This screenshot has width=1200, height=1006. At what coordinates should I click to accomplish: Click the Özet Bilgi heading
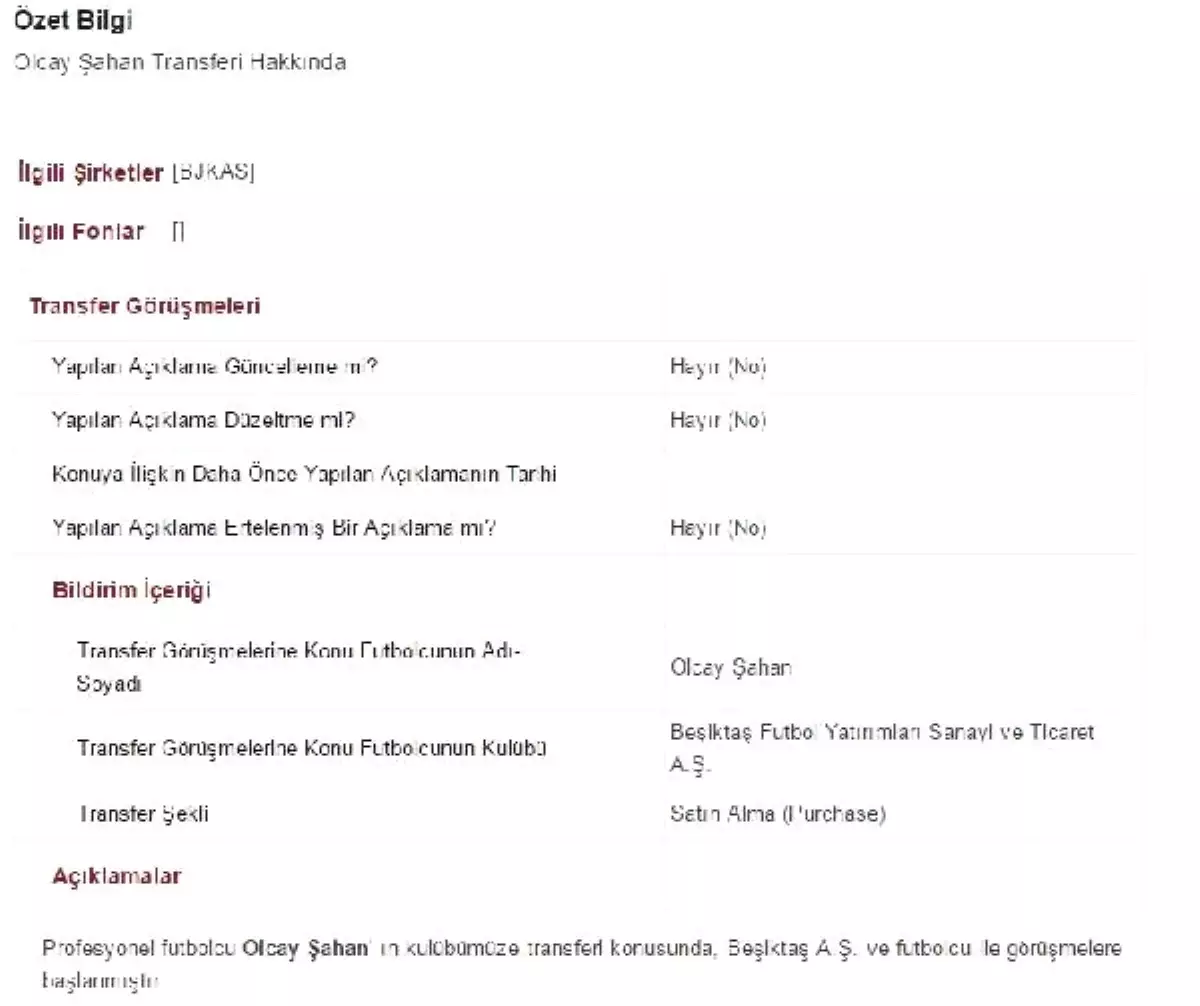[74, 20]
